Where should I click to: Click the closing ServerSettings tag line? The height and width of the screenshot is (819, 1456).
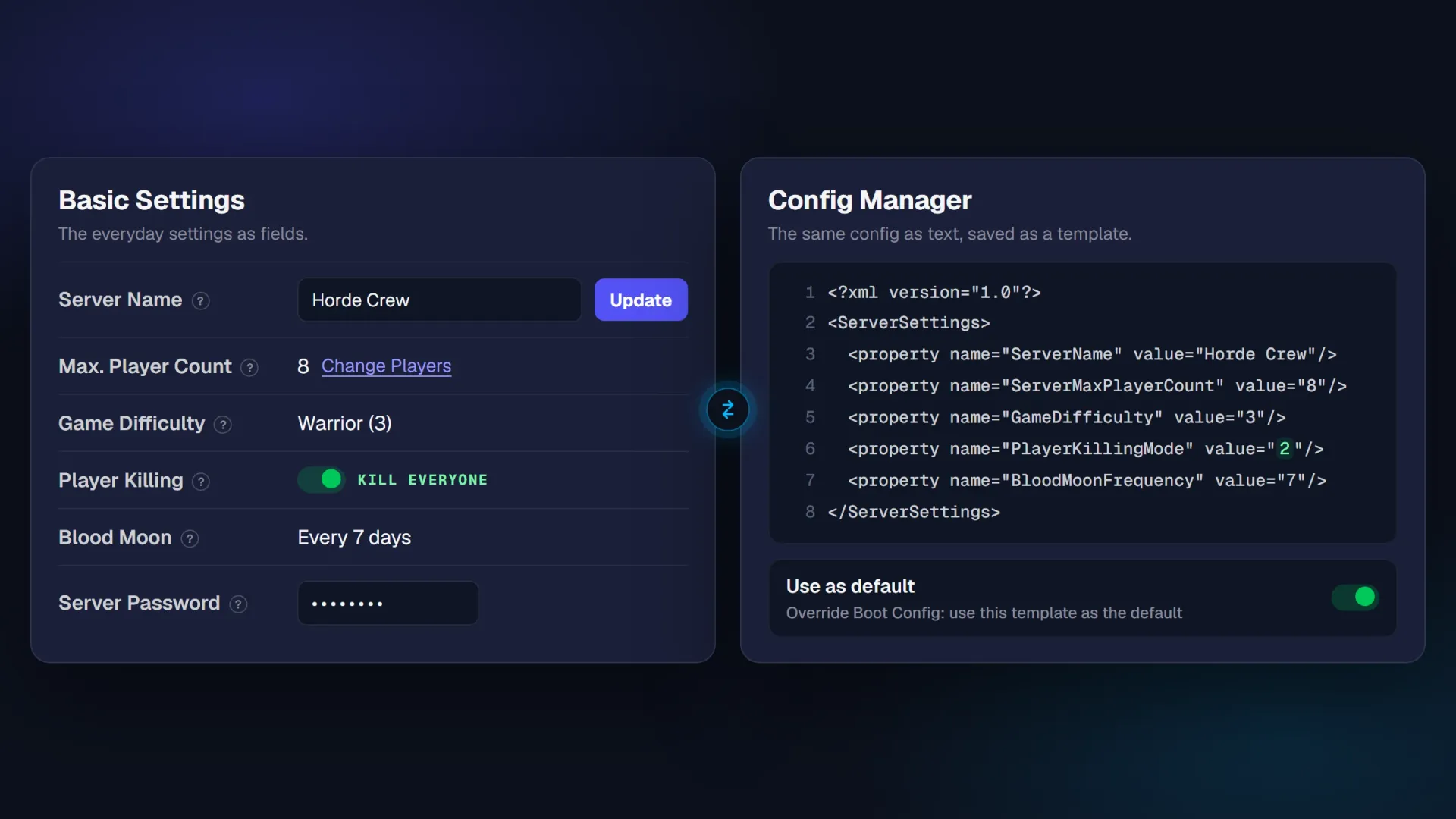914,513
